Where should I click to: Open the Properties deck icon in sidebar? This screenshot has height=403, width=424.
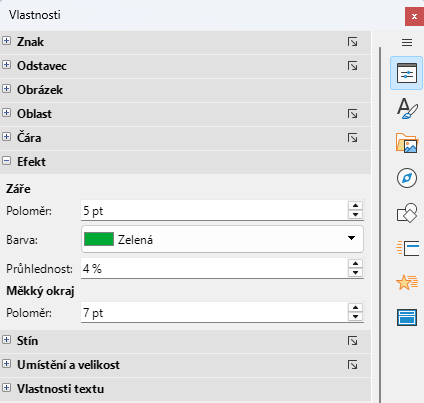point(406,73)
